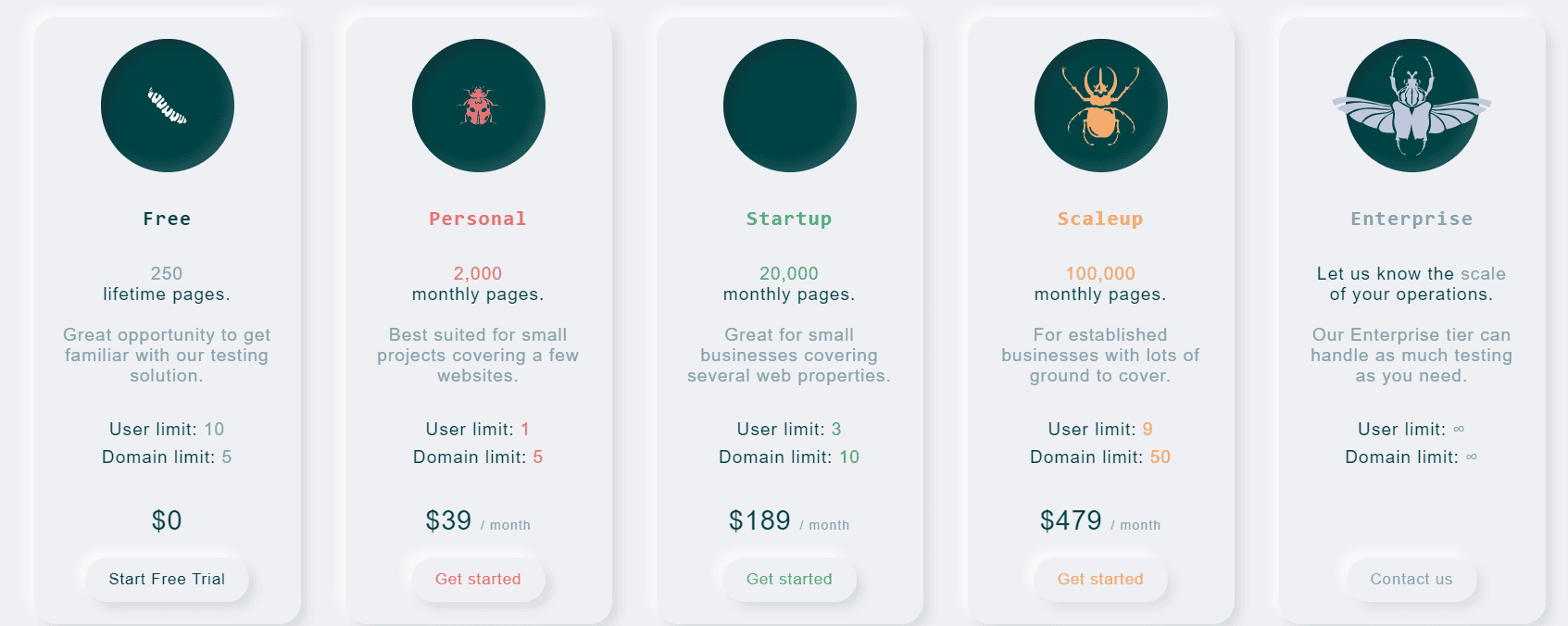
Task: Click Get started on the Scaleup plan
Action: [x=1100, y=579]
